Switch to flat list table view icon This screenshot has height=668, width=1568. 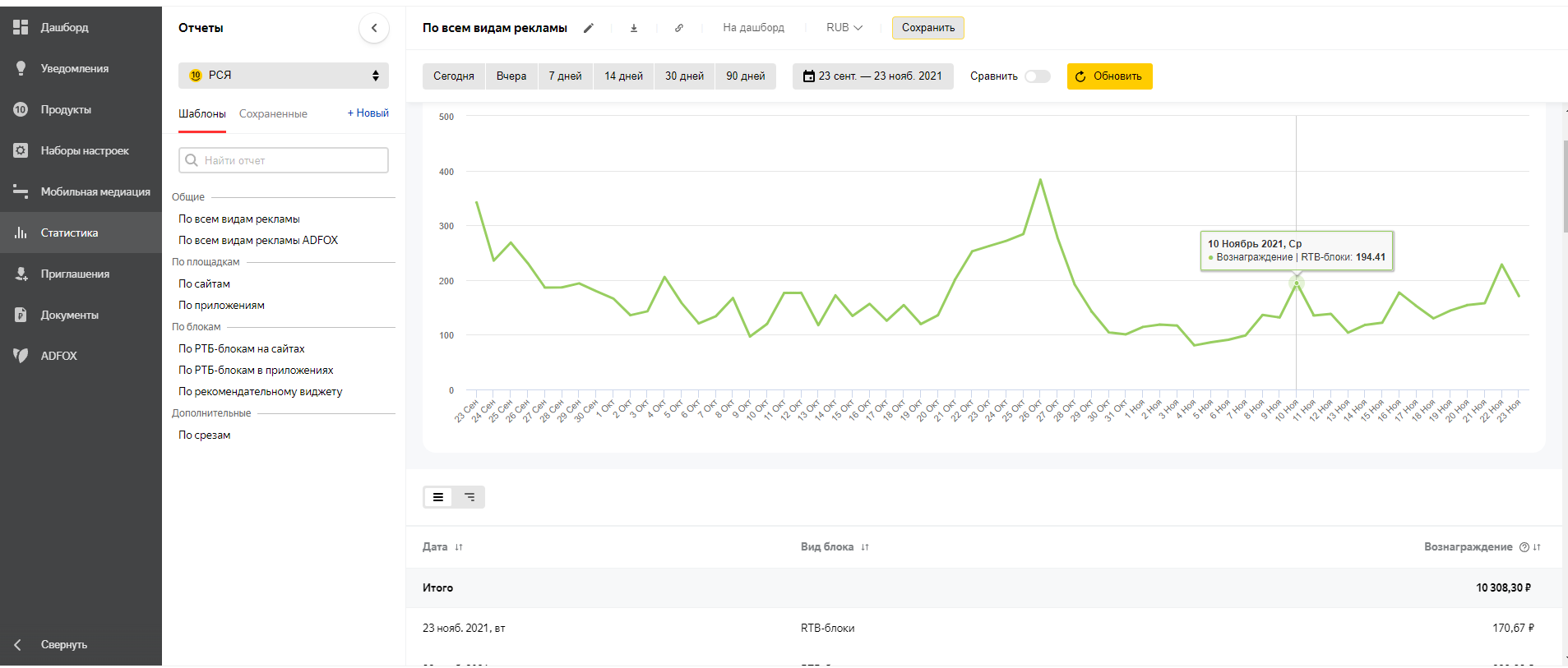point(438,497)
